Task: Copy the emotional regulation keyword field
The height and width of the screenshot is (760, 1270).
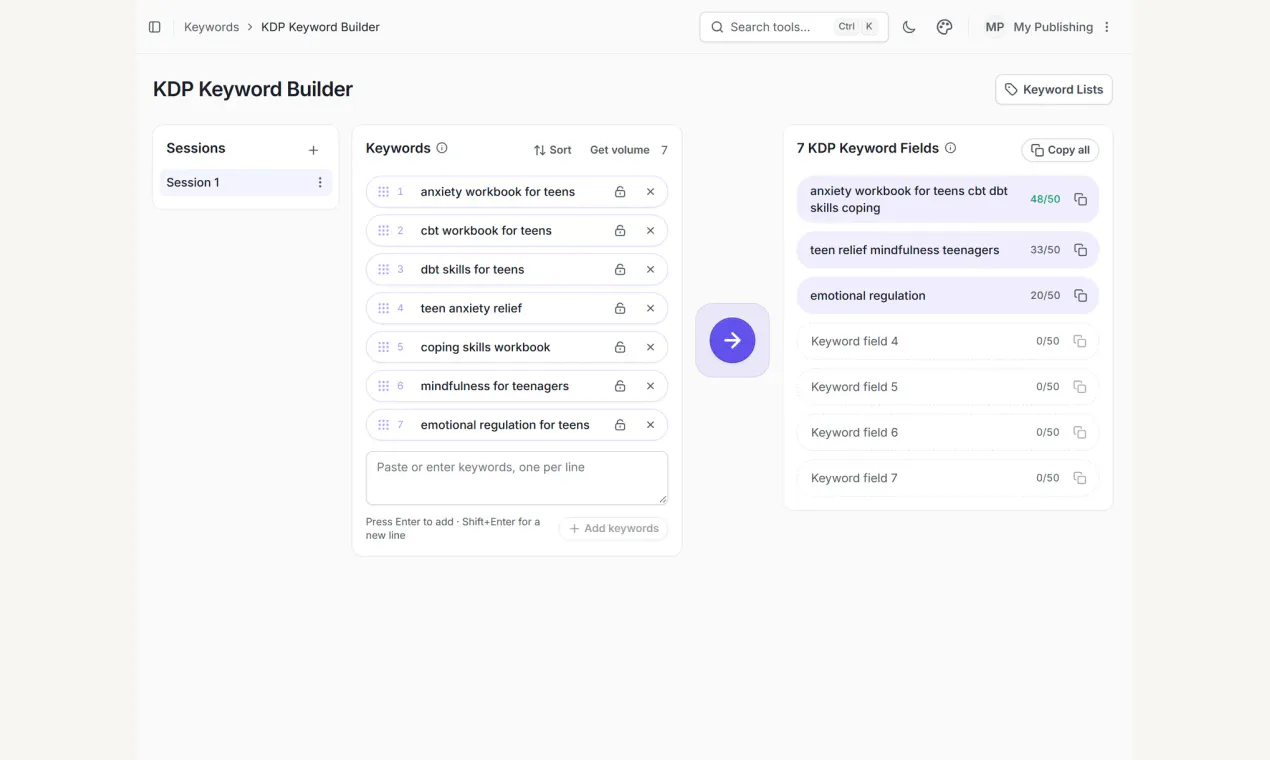Action: pos(1080,296)
